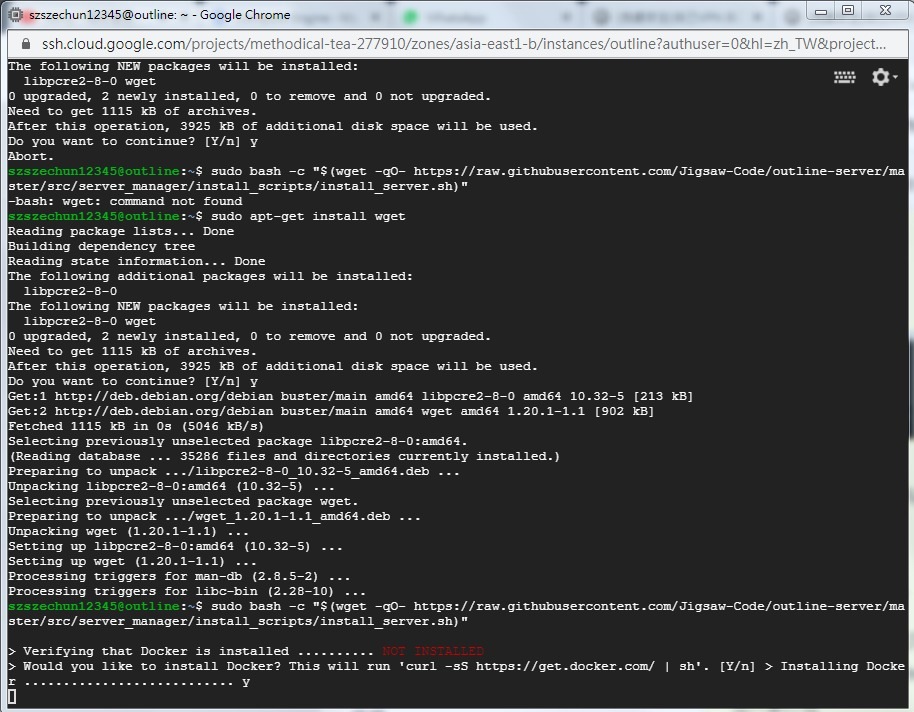The width and height of the screenshot is (914, 712).
Task: Open the SSH settings gear menu
Action: (x=884, y=76)
